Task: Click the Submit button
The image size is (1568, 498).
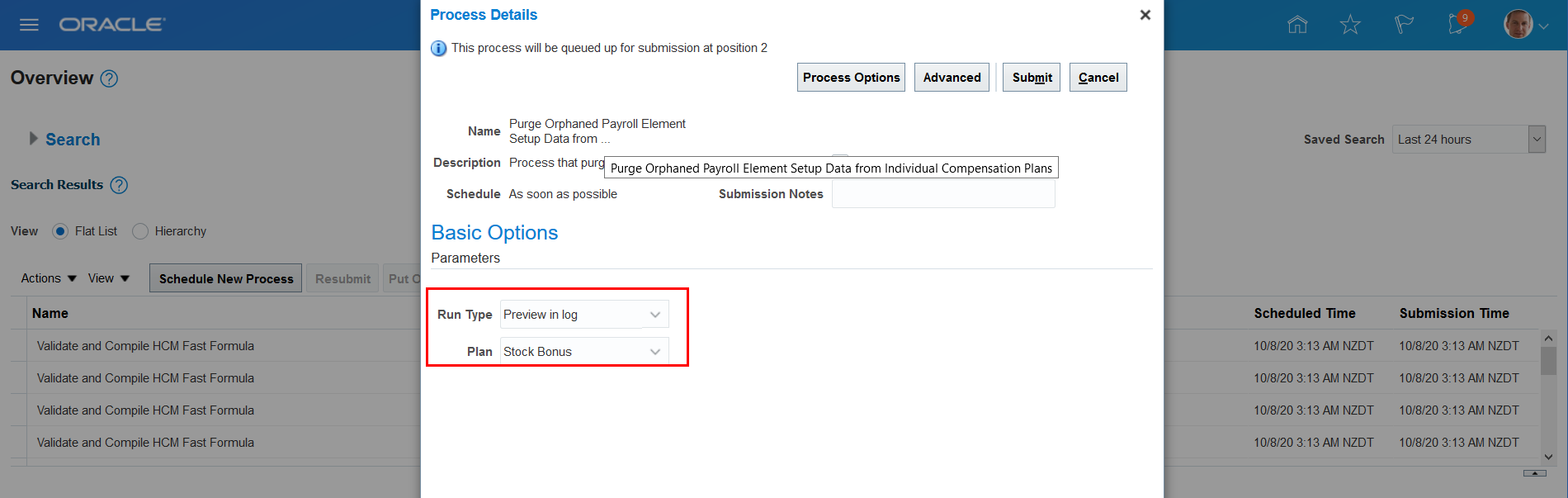Action: [x=1032, y=78]
